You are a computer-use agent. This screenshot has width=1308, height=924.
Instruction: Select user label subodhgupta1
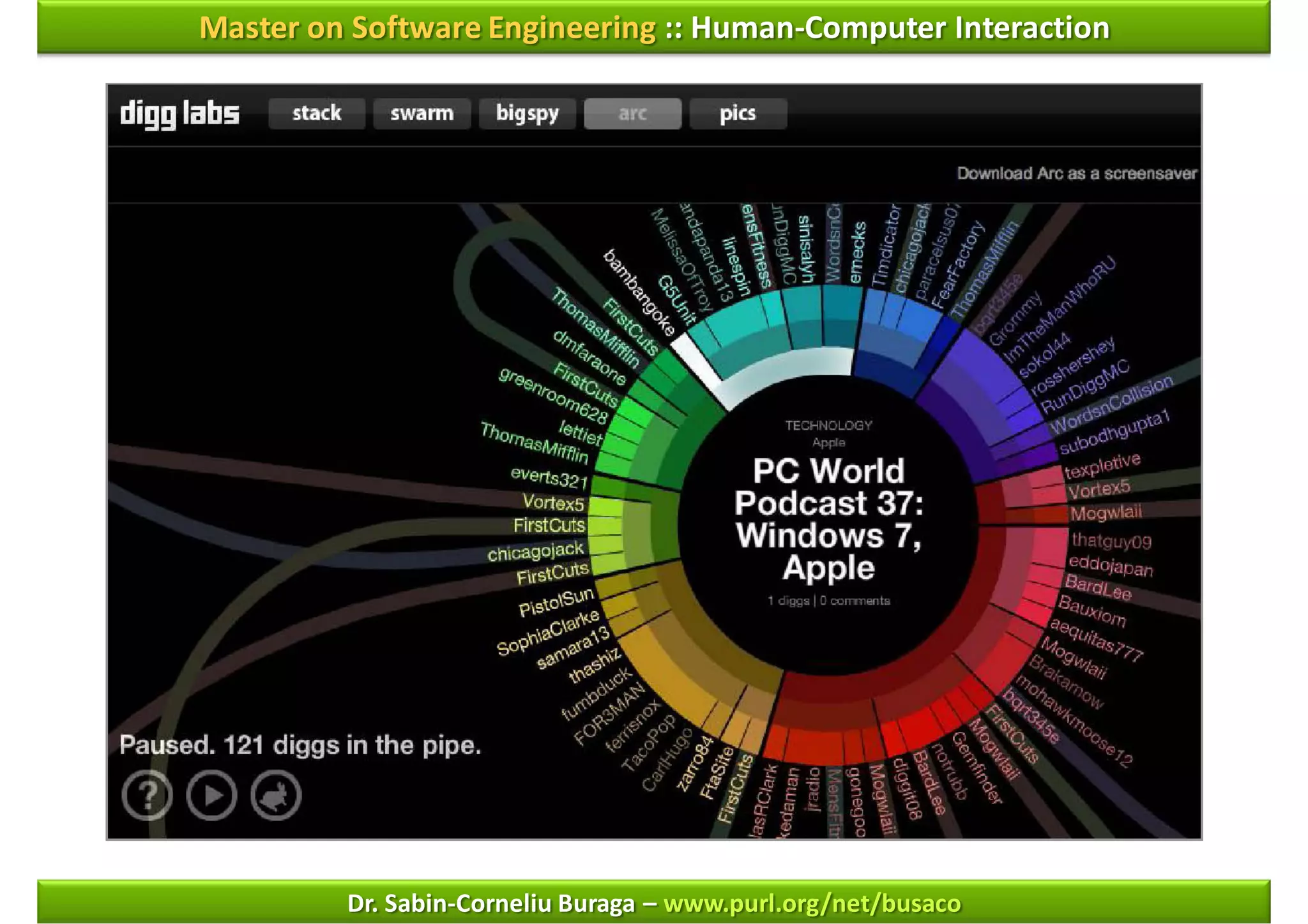coord(1114,432)
